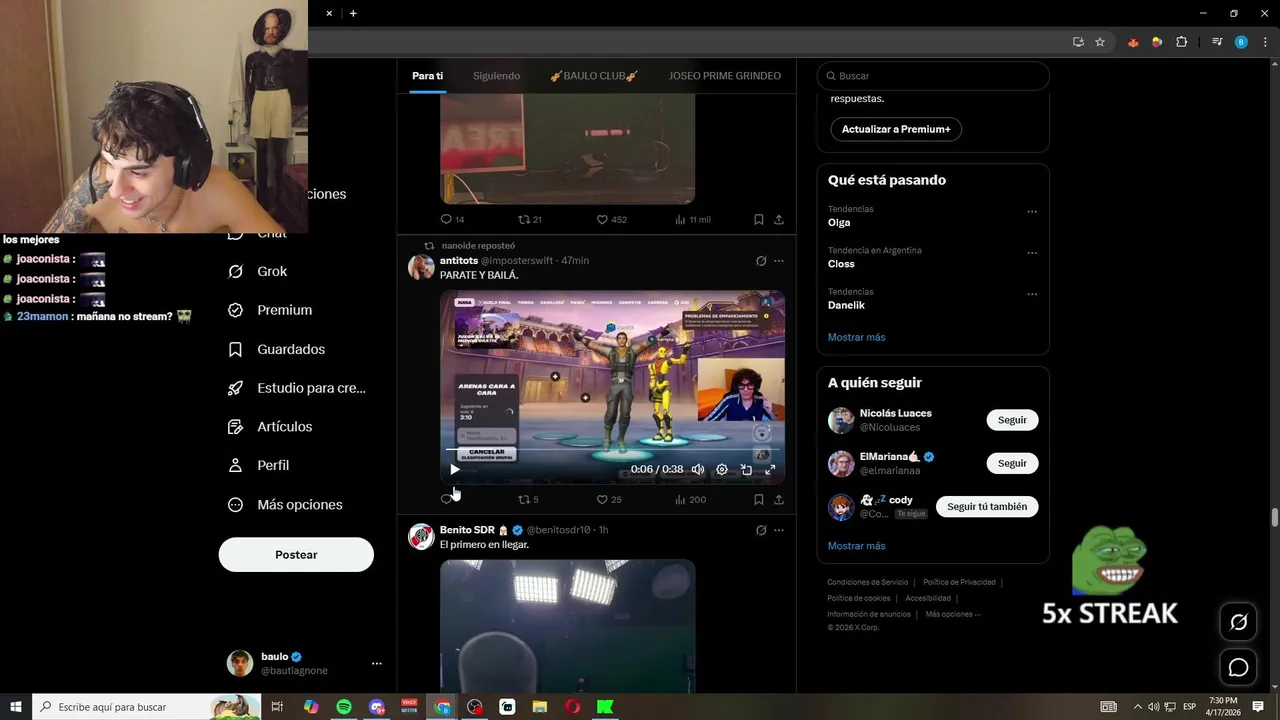Open more options on antitots post

point(779,261)
